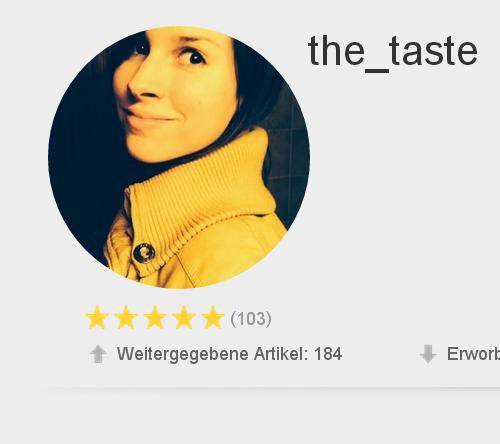Click the down arrow icon before Erworb

coord(428,354)
